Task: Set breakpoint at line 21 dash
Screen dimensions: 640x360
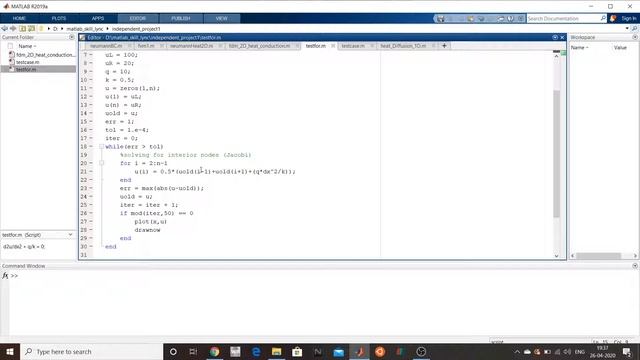Action: pos(91,171)
